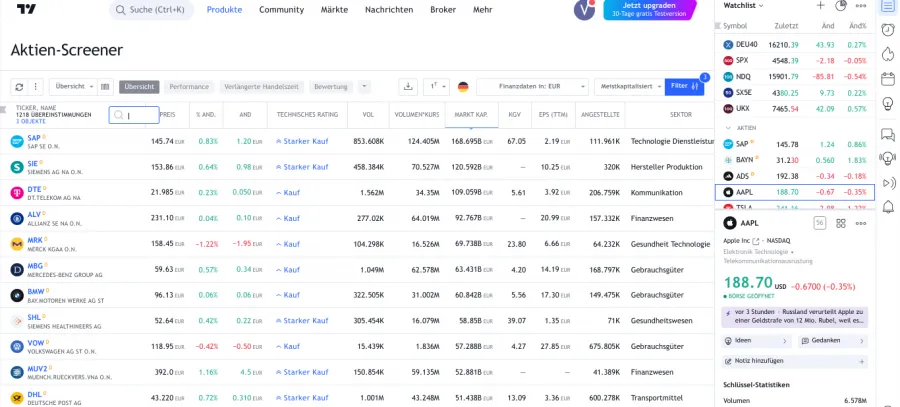Click the 56 badge next to AAPL
Screen dimensions: 900x407
pyautogui.click(x=820, y=223)
